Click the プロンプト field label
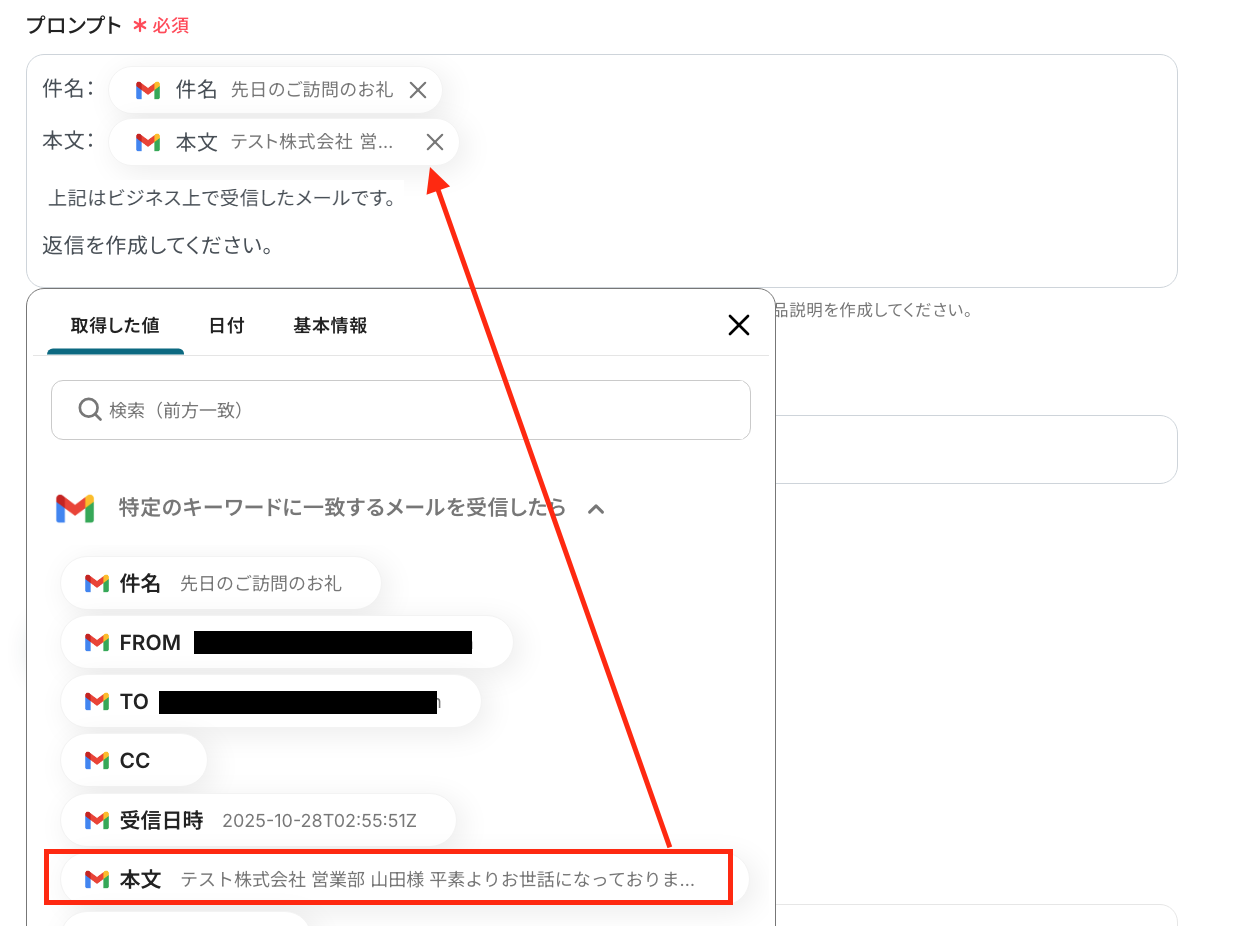The image size is (1248, 926). (x=74, y=25)
